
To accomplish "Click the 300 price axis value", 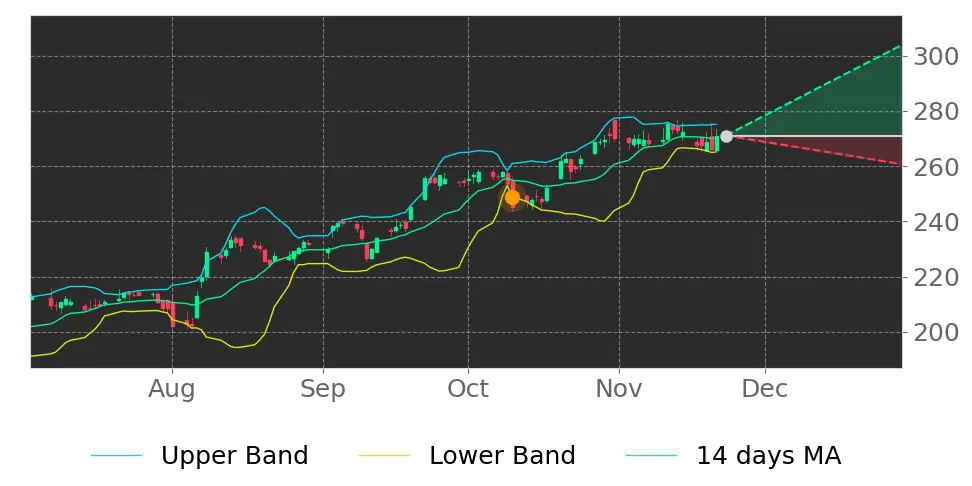I will pyautogui.click(x=935, y=57).
